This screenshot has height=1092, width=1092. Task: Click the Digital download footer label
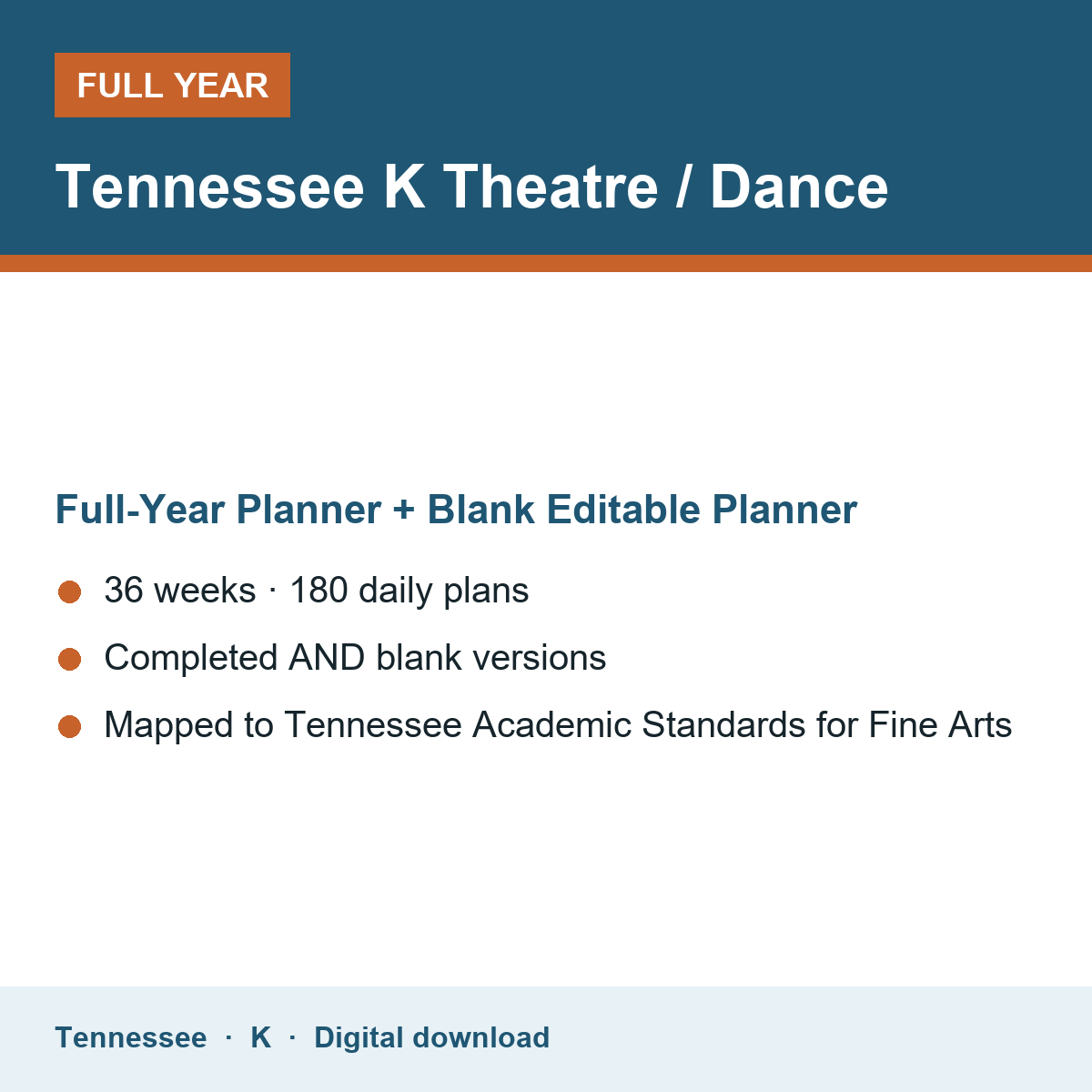431,1037
